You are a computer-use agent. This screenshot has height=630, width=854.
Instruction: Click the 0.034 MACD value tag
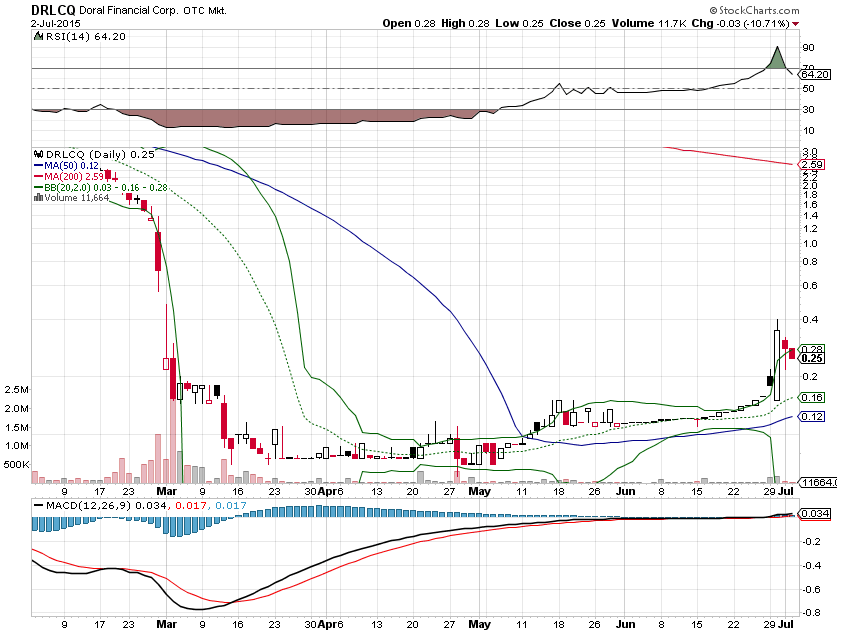point(815,513)
